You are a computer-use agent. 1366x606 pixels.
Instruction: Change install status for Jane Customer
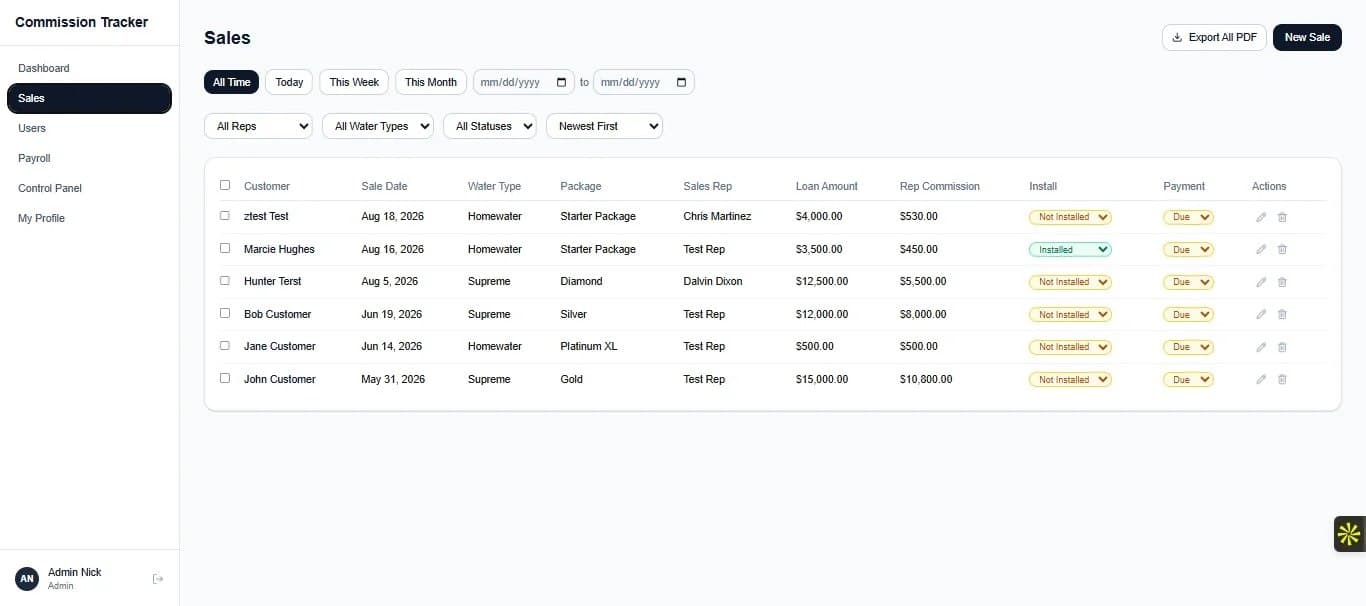[1070, 347]
